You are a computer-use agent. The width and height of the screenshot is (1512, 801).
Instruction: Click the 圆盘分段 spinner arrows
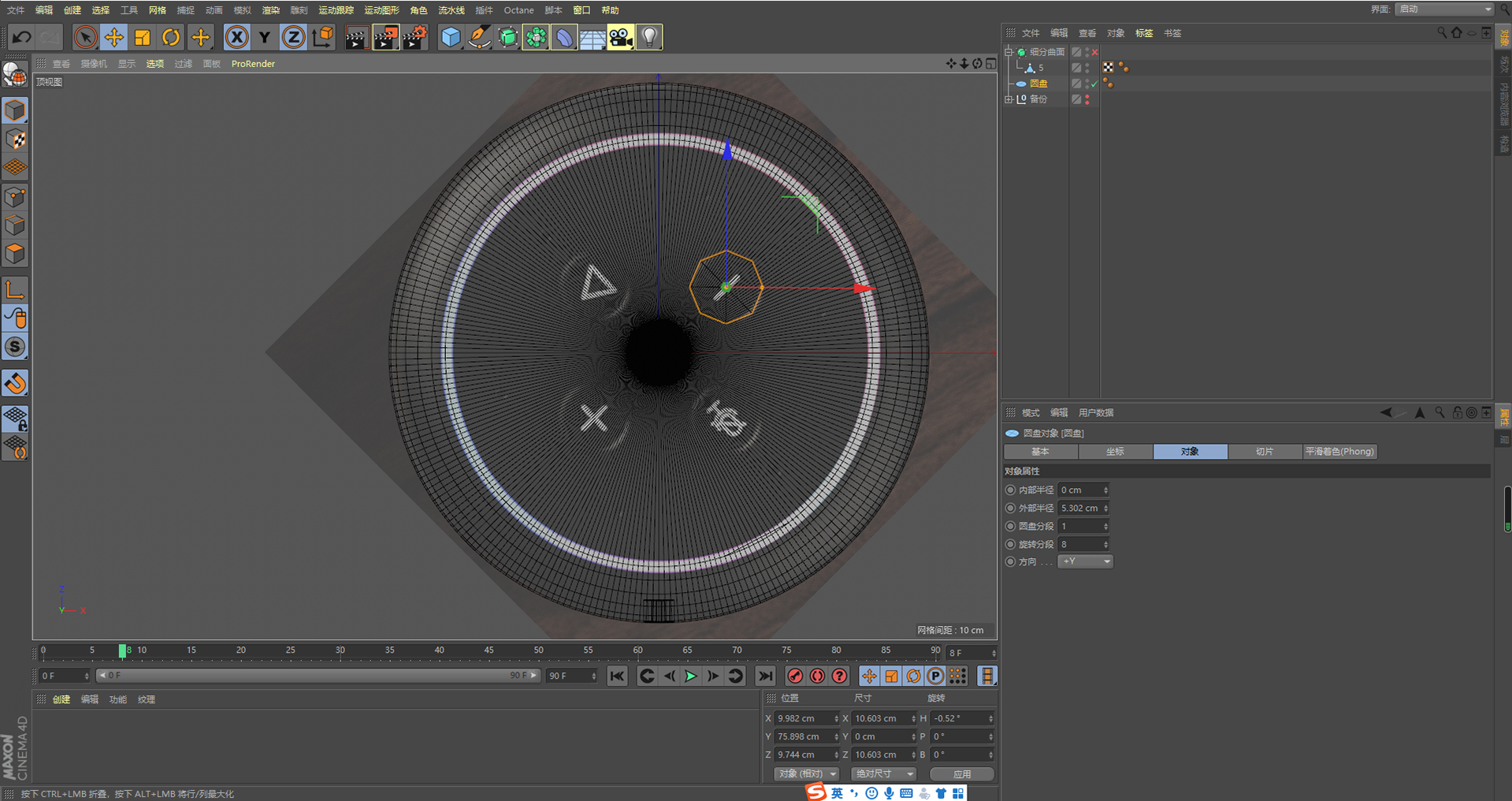[x=1105, y=526]
